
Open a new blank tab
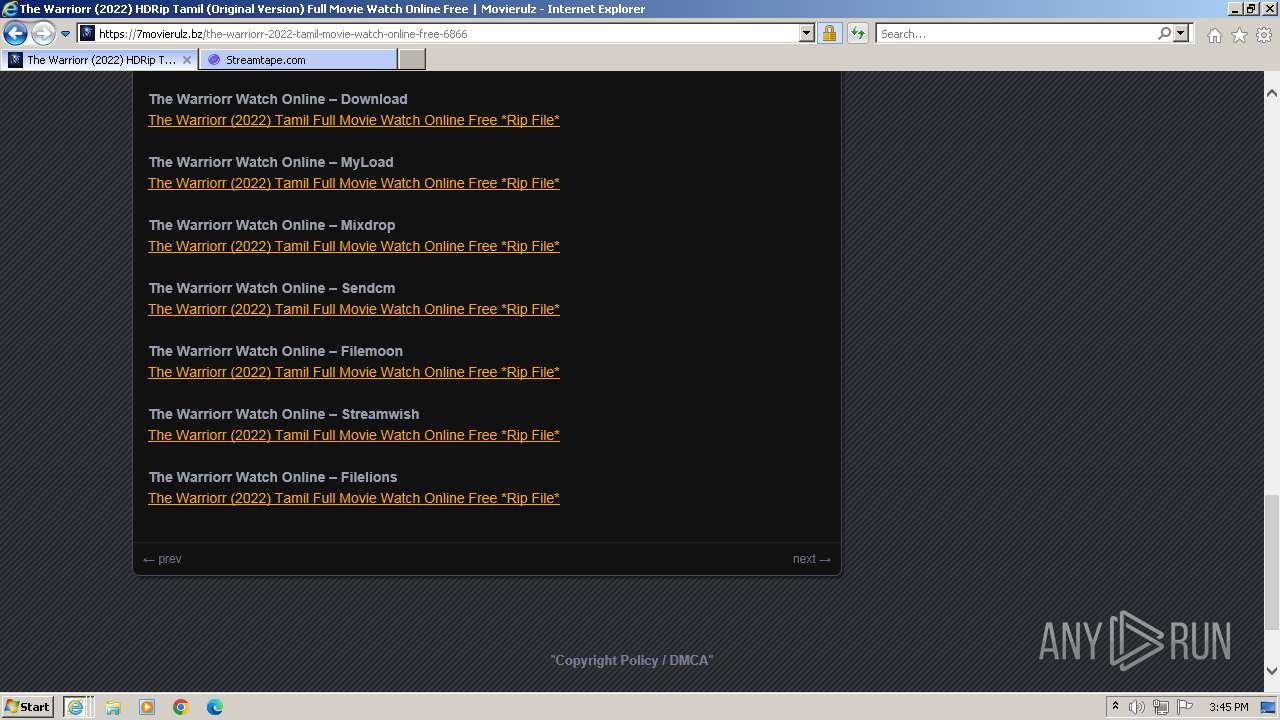pyautogui.click(x=412, y=60)
